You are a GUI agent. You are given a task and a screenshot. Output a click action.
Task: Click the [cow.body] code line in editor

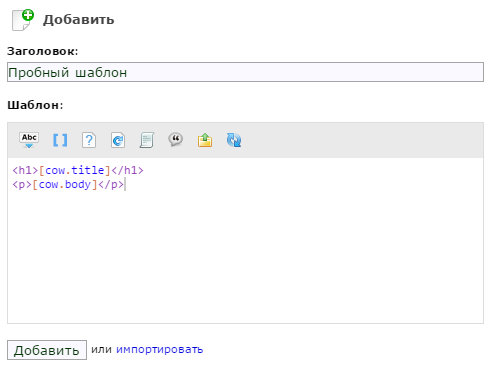point(68,184)
